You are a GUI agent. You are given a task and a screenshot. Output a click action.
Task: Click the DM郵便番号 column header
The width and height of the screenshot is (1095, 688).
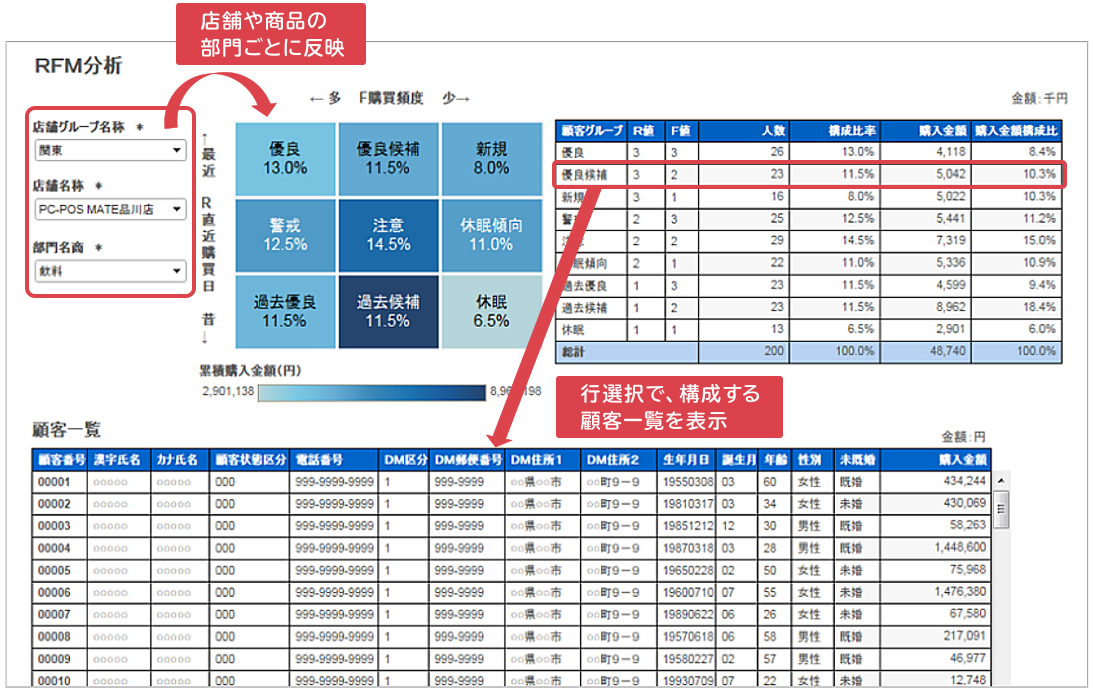pyautogui.click(x=467, y=460)
